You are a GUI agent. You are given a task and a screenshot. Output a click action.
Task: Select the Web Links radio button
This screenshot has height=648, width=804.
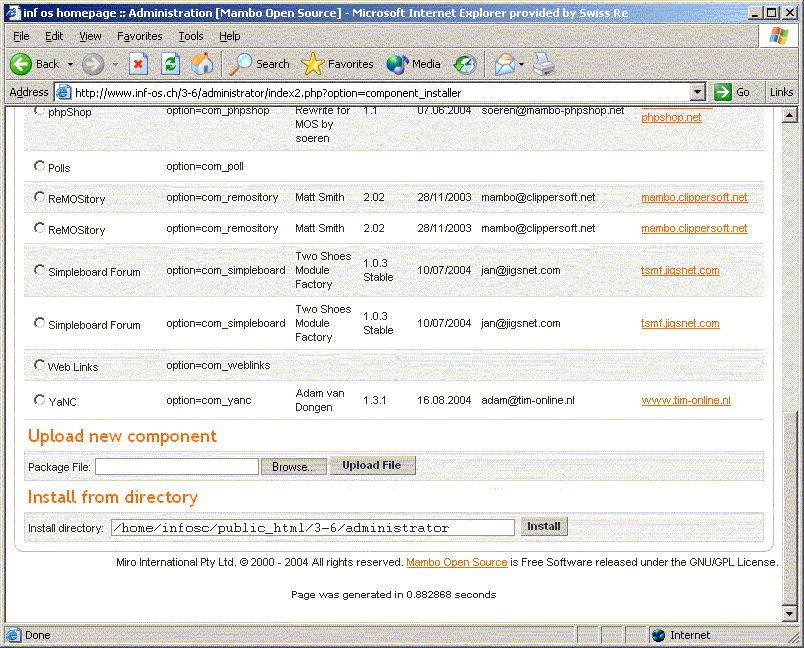coord(40,366)
